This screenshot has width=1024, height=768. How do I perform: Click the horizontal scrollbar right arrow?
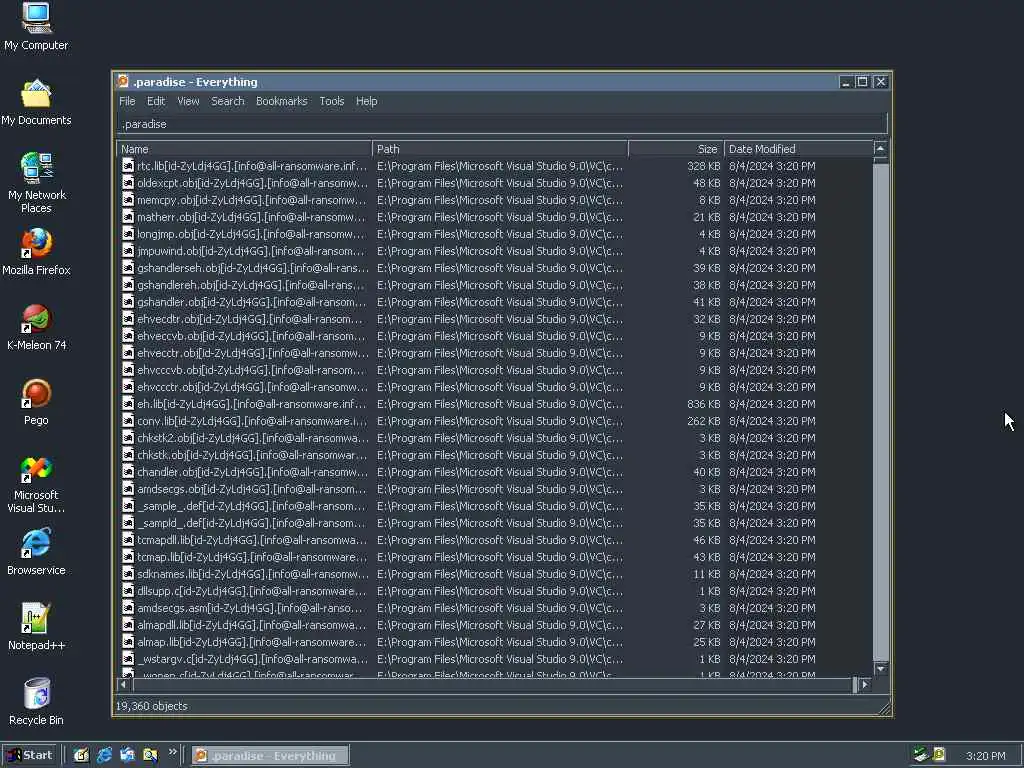(865, 684)
